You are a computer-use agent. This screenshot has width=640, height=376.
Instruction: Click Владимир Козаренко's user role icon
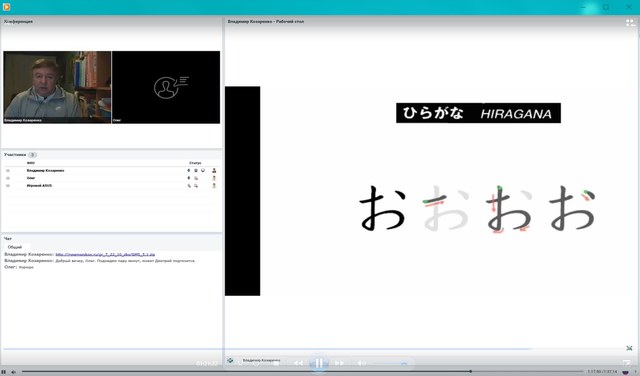point(214,170)
